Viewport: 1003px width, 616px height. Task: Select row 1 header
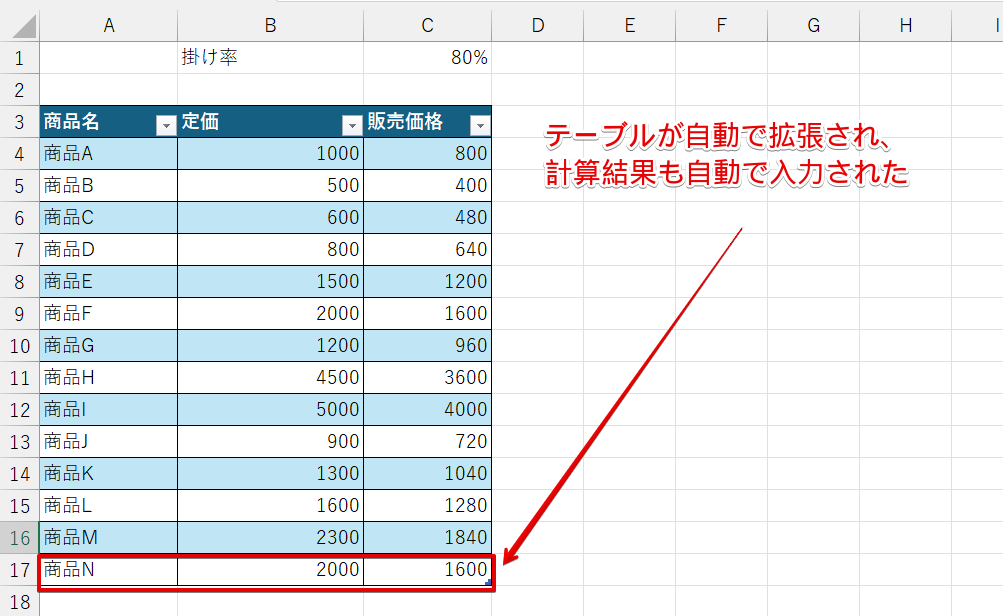[19, 58]
